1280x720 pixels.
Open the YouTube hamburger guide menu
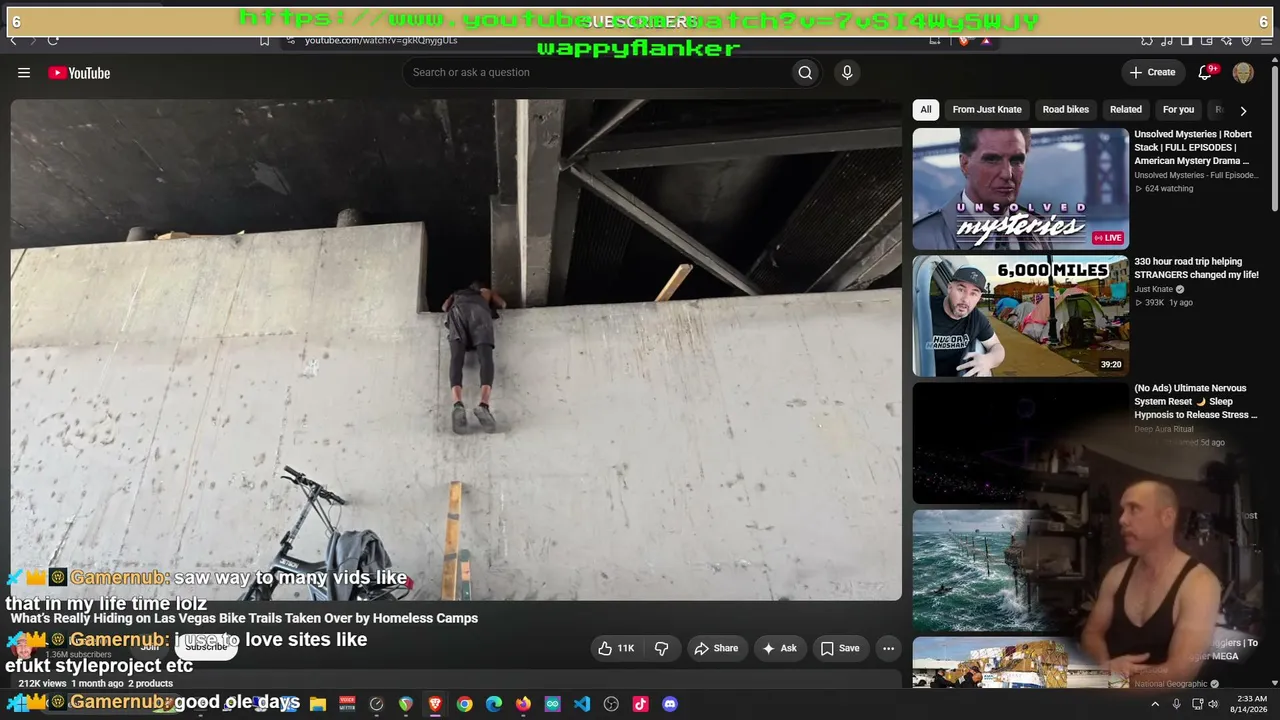pos(24,73)
